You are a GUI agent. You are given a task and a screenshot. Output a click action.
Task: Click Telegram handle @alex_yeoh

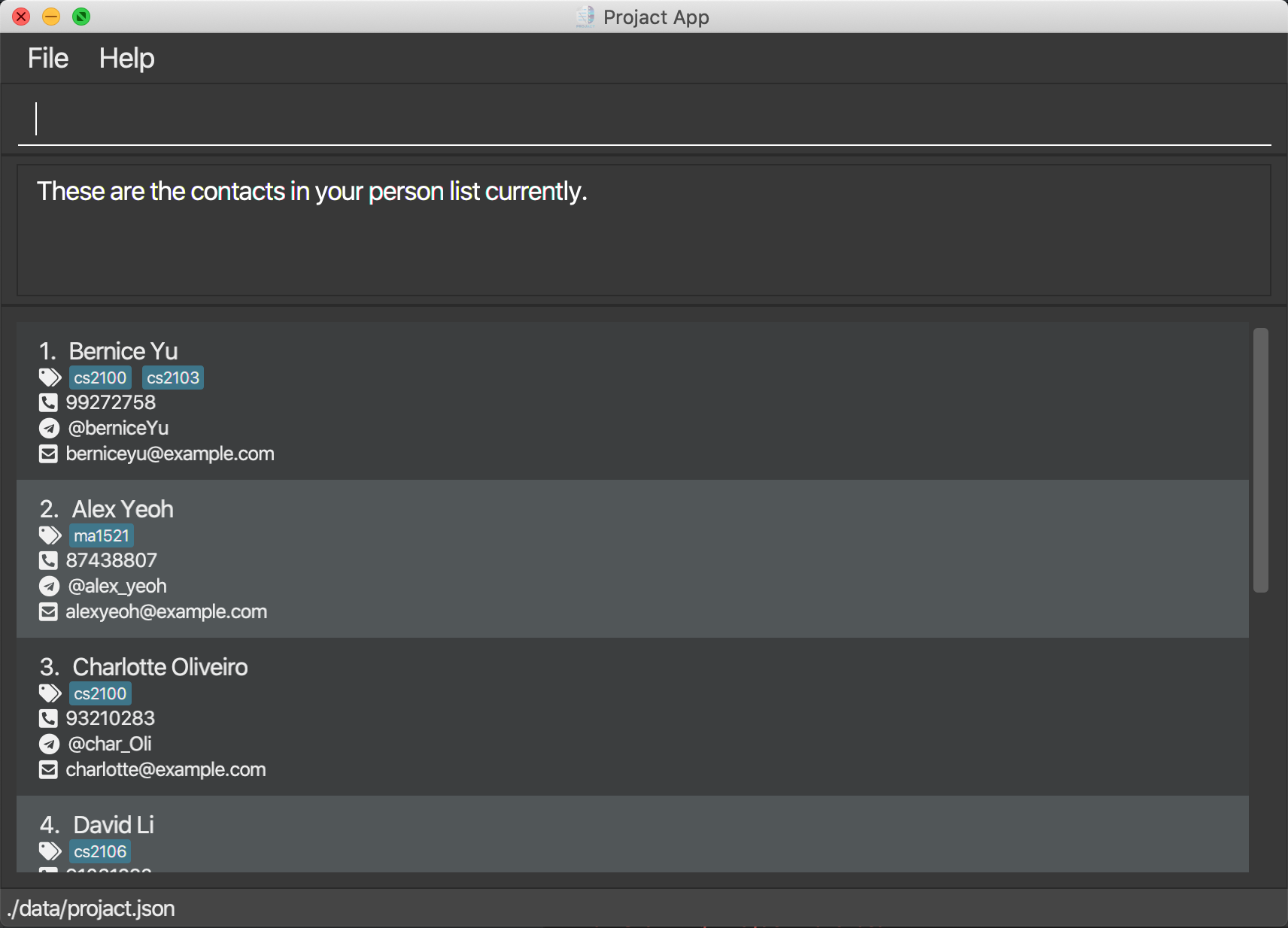pyautogui.click(x=117, y=586)
